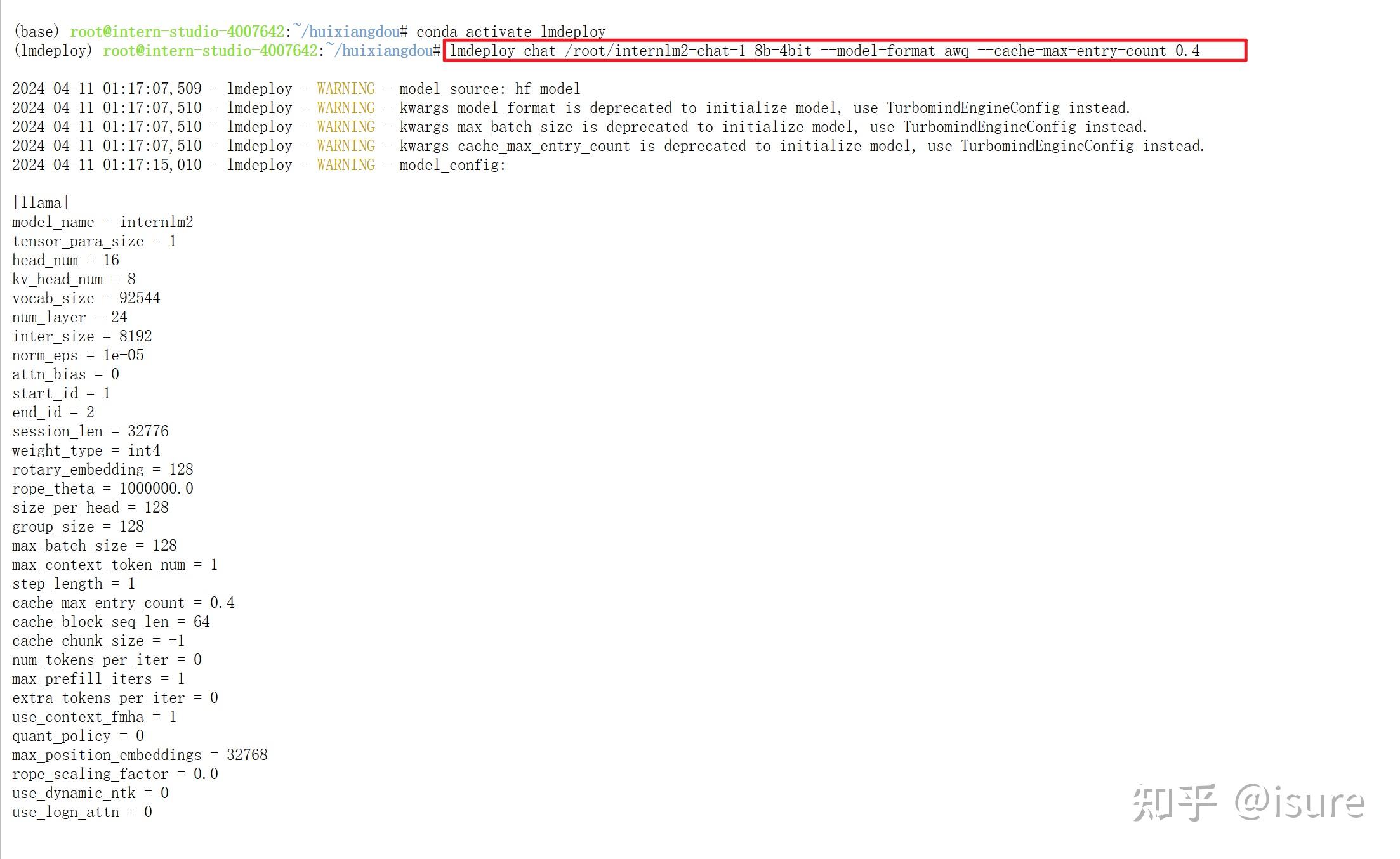The width and height of the screenshot is (1400, 859).
Task: Click the Zhihu @isure watermark
Action: pyautogui.click(x=1248, y=803)
